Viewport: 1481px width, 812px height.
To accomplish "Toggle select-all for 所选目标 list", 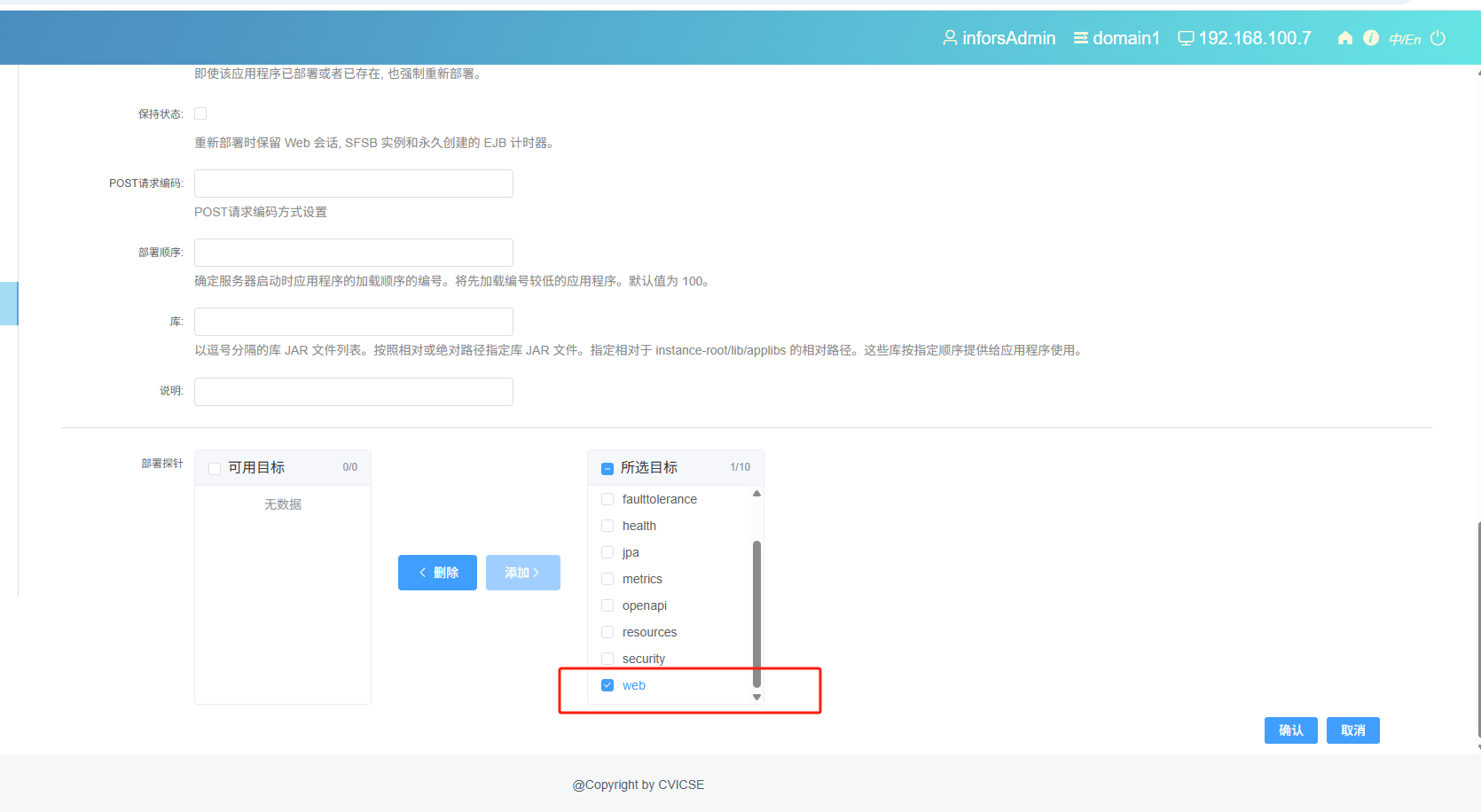I will (x=607, y=468).
